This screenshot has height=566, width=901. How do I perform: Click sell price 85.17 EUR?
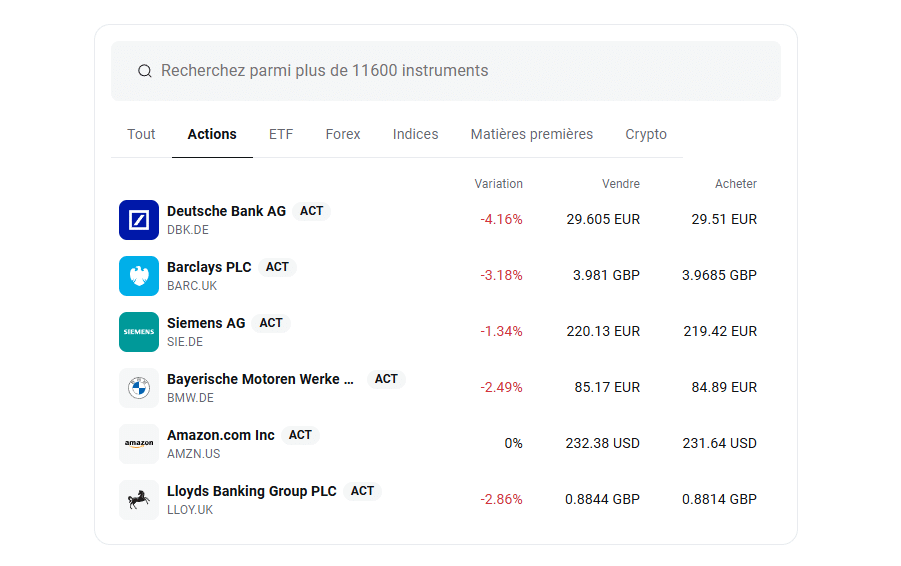click(607, 388)
